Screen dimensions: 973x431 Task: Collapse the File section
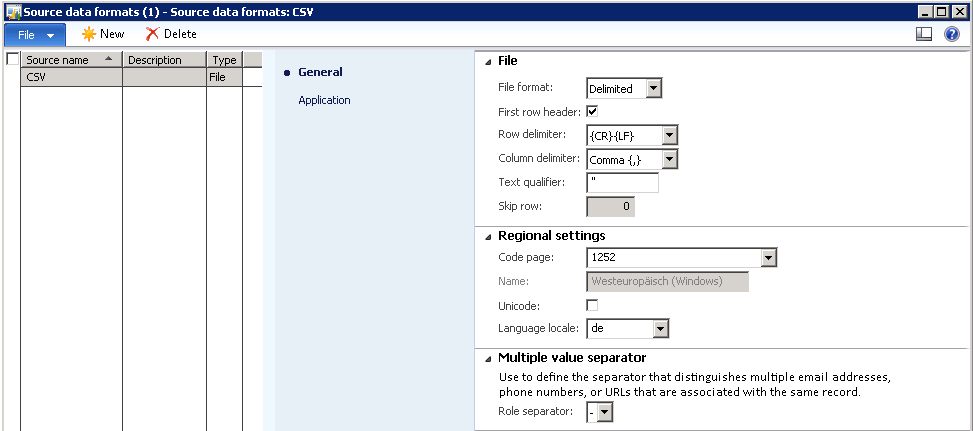tap(489, 61)
